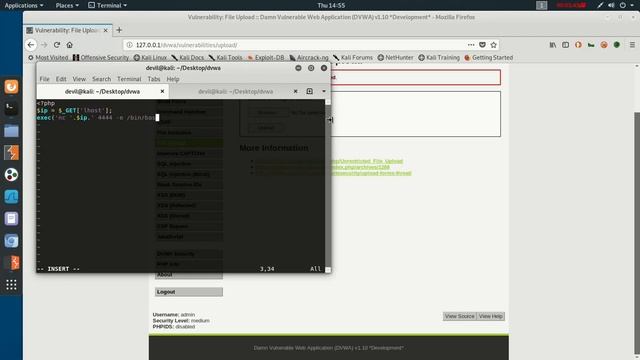The height and width of the screenshot is (360, 640).
Task: Open Terminal app menu in top panel
Action: (108, 5)
